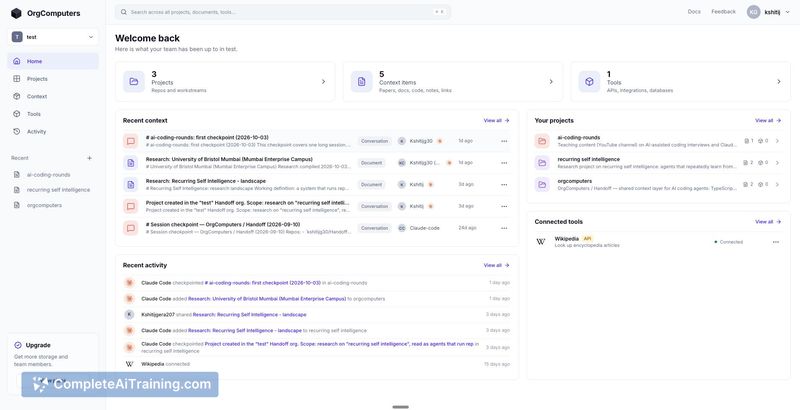Click the cube icon in Tools card
The width and height of the screenshot is (800, 410).
click(589, 82)
